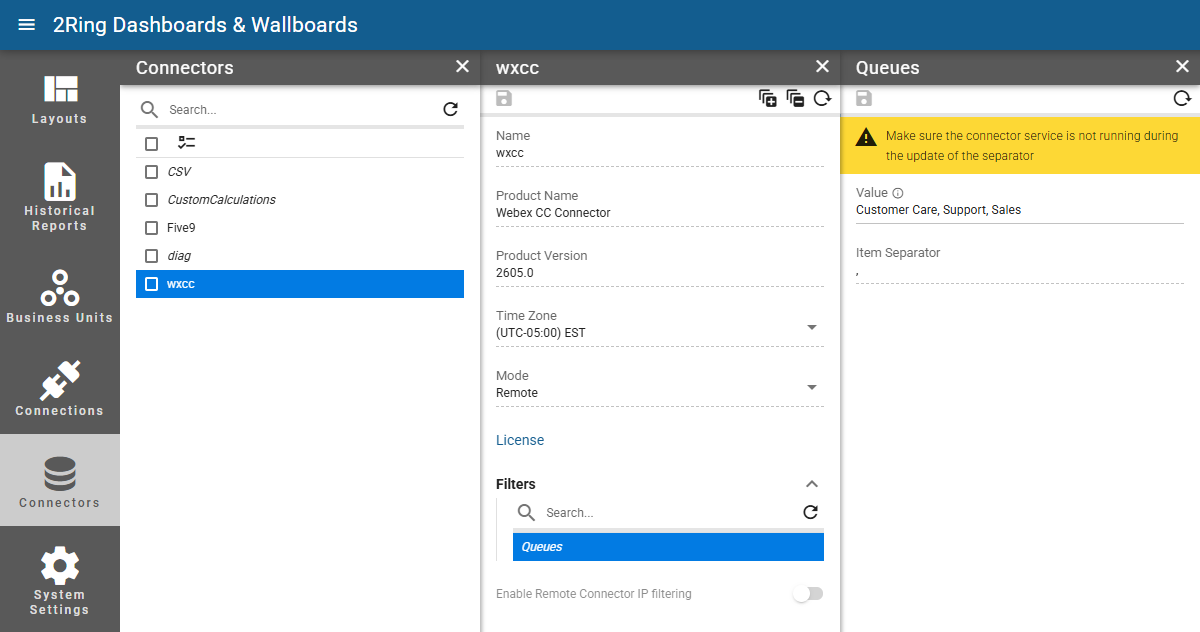Save the wxcc connector

pyautogui.click(x=504, y=98)
